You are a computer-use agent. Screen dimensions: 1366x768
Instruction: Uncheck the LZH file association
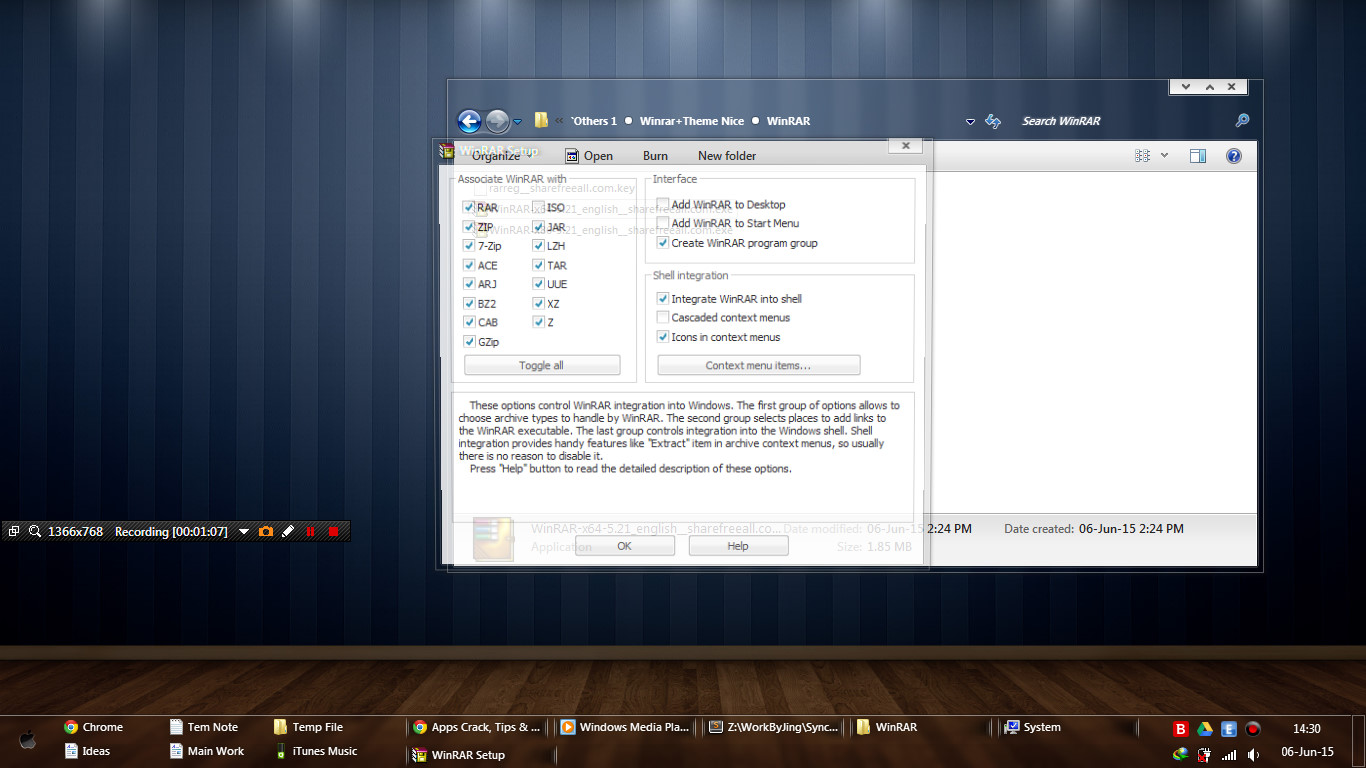[x=539, y=246]
